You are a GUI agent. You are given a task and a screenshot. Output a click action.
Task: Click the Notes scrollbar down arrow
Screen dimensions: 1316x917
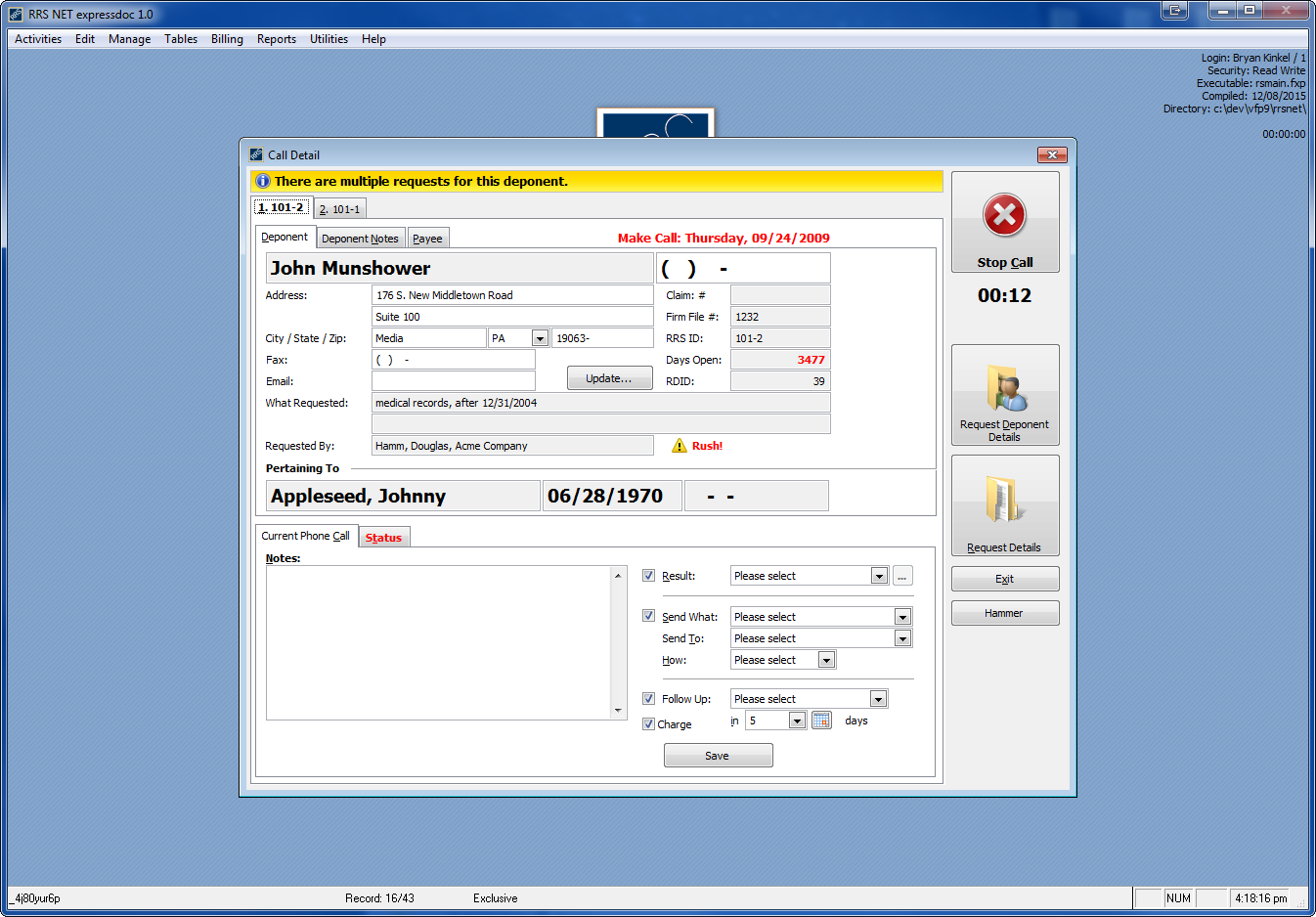[x=618, y=711]
